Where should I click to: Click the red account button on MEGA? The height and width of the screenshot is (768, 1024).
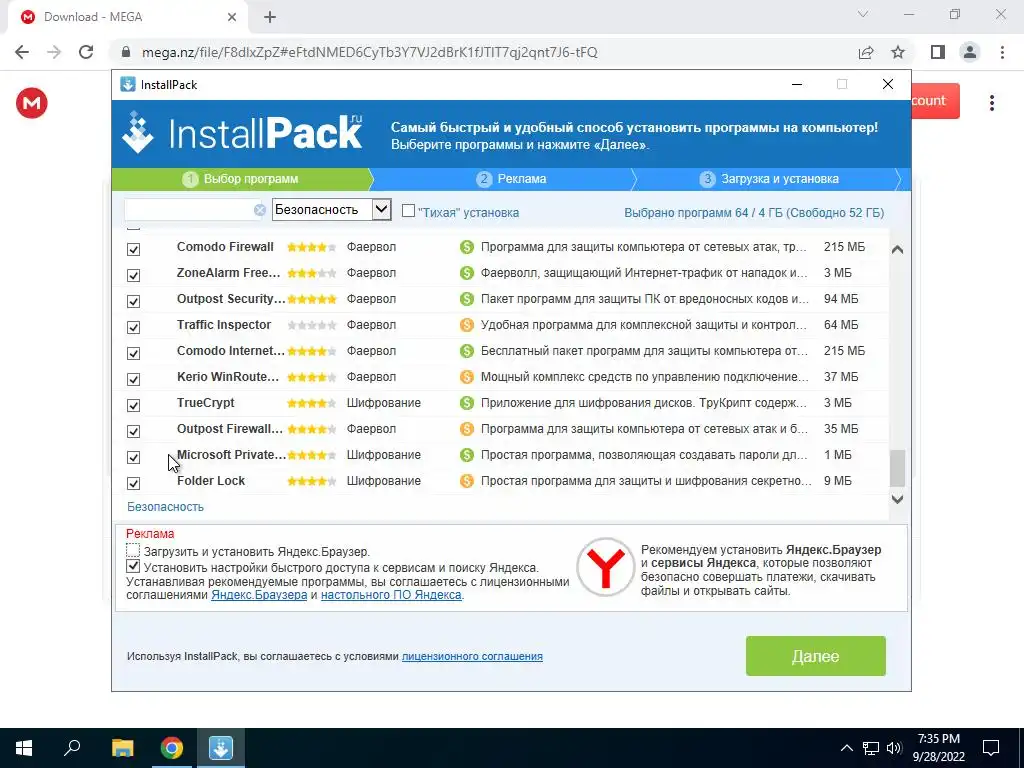pyautogui.click(x=935, y=101)
